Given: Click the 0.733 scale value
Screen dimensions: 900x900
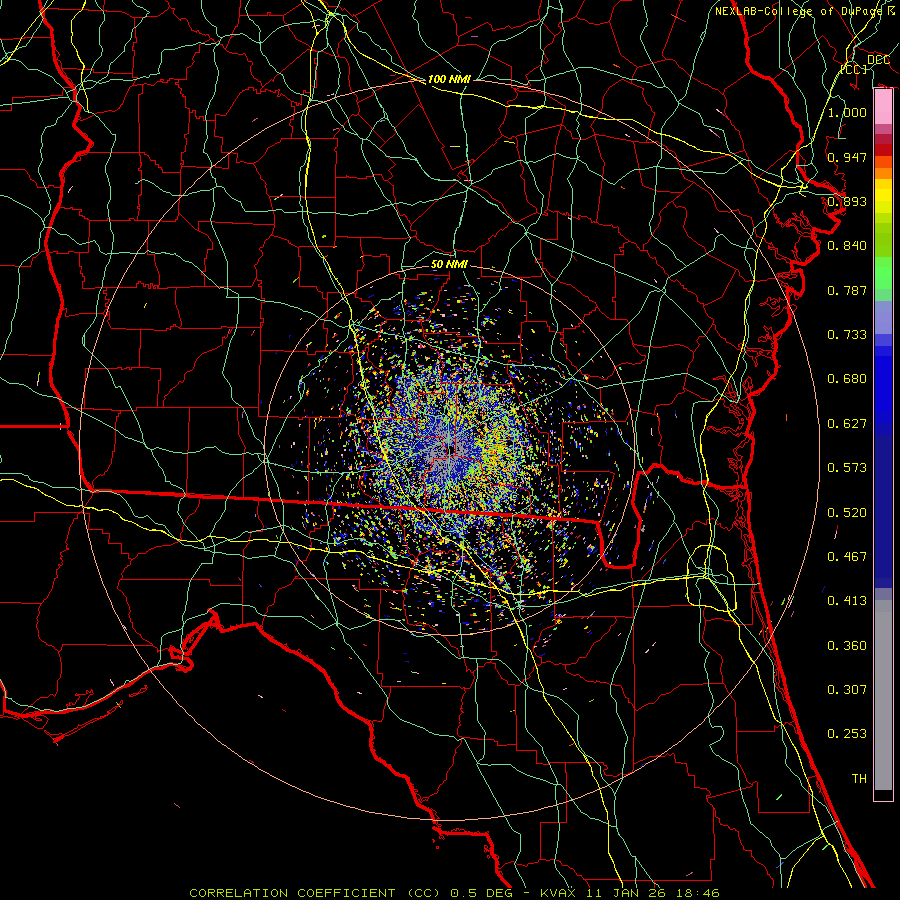Looking at the screenshot, I should coord(847,335).
